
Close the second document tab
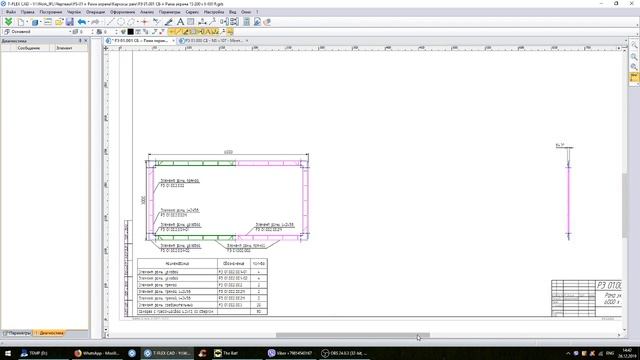(x=247, y=41)
